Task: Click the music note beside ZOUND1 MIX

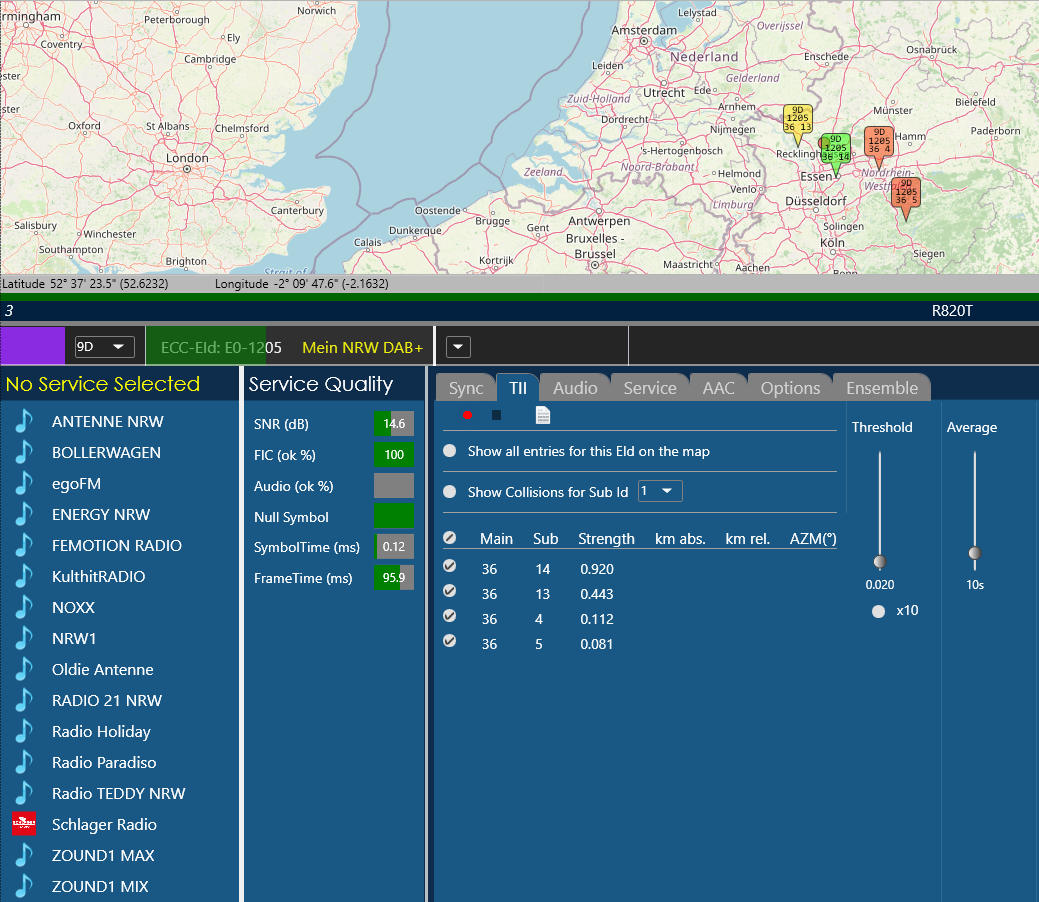Action: click(x=24, y=887)
